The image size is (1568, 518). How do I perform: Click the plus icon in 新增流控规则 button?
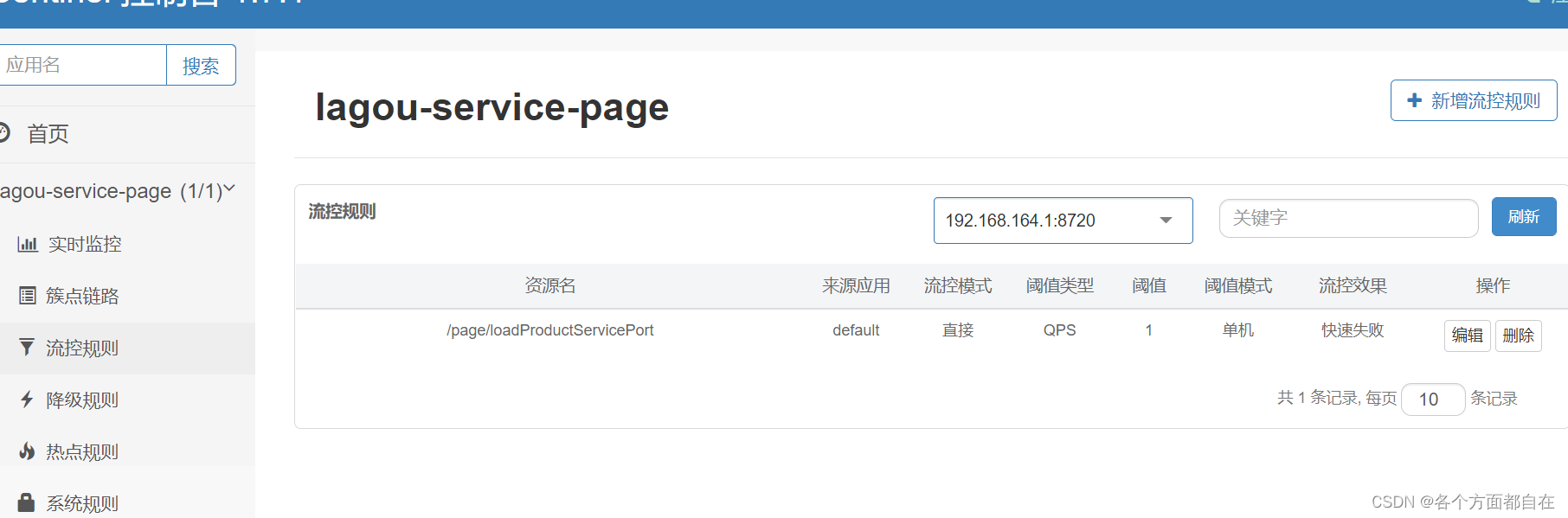[1415, 100]
